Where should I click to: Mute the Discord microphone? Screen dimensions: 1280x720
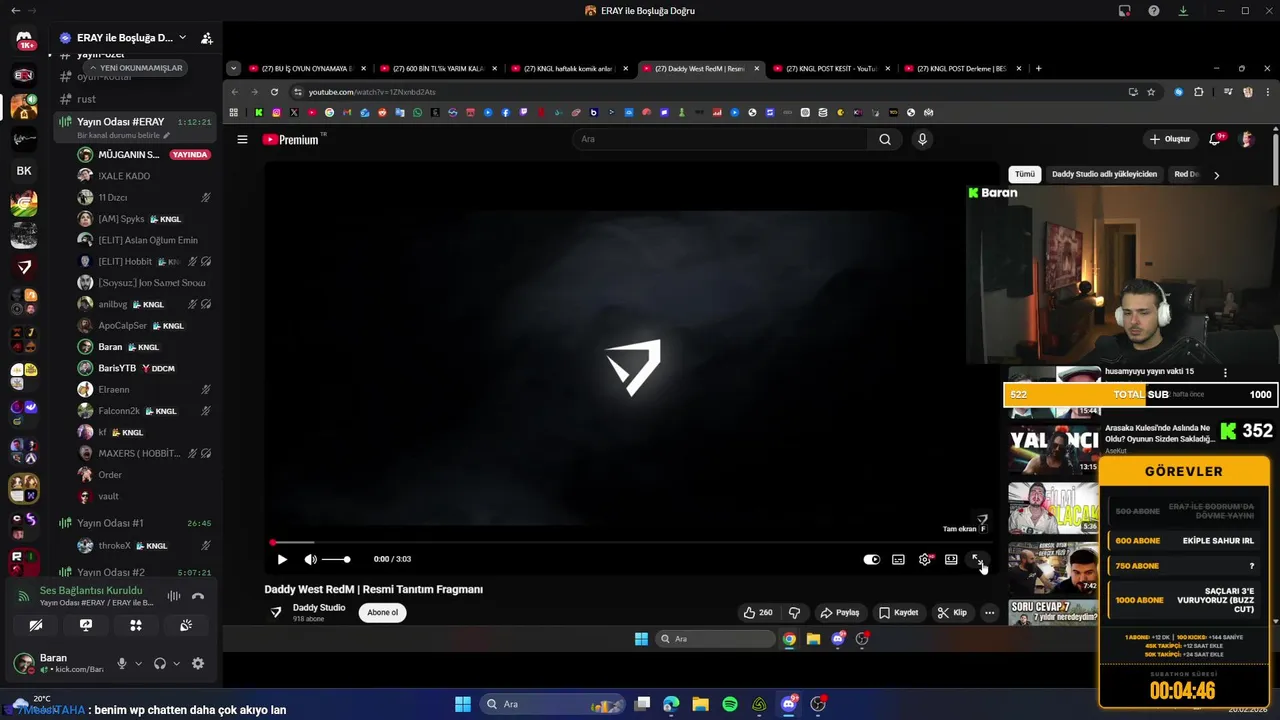point(122,663)
